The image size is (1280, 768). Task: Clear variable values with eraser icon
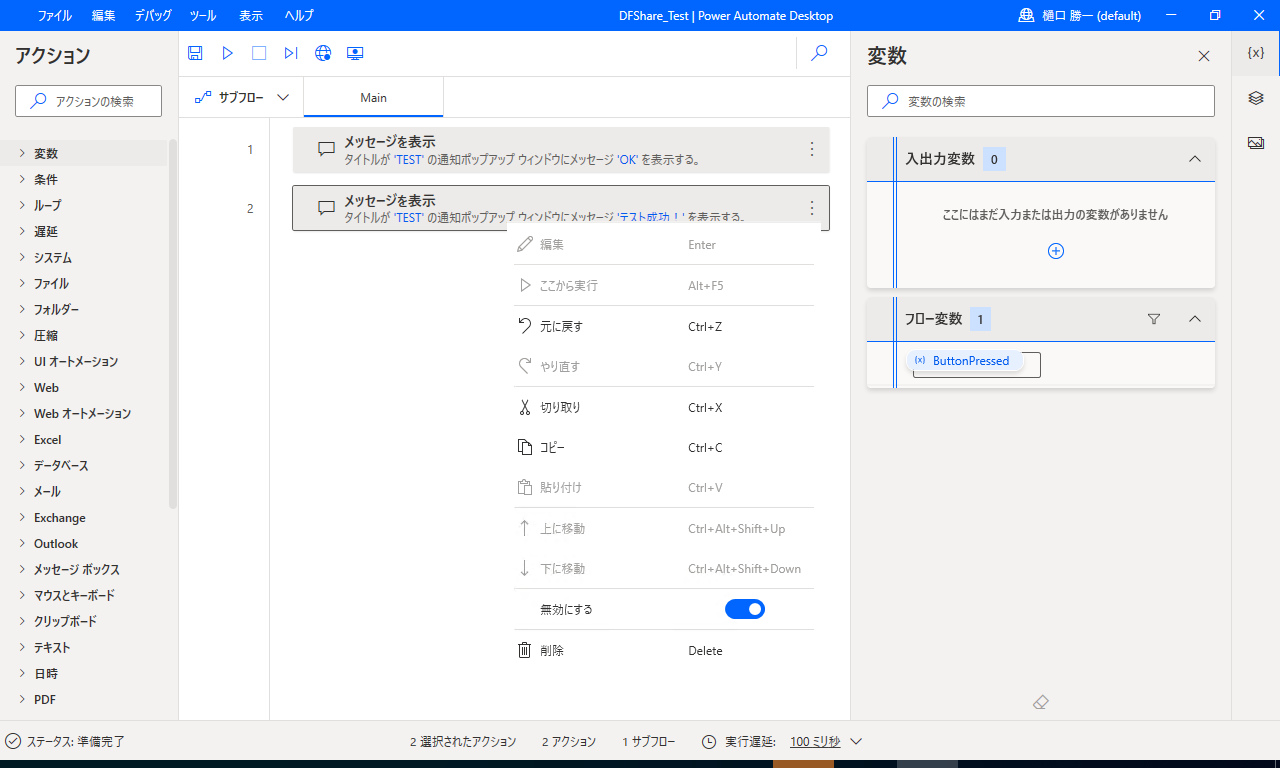coord(1040,703)
